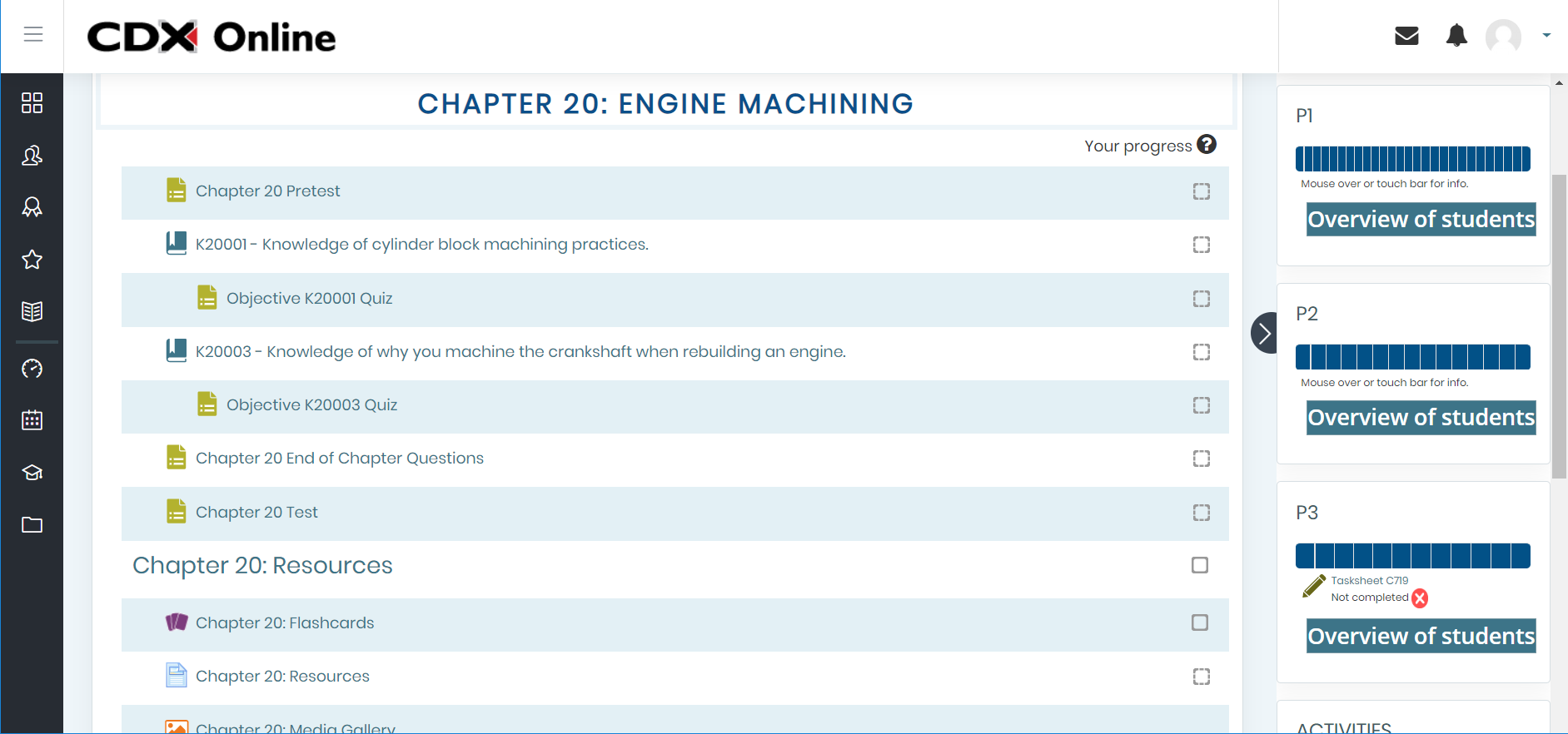Check the Chapter 20: Flashcards completion box
This screenshot has height=734, width=1568.
coord(1200,622)
